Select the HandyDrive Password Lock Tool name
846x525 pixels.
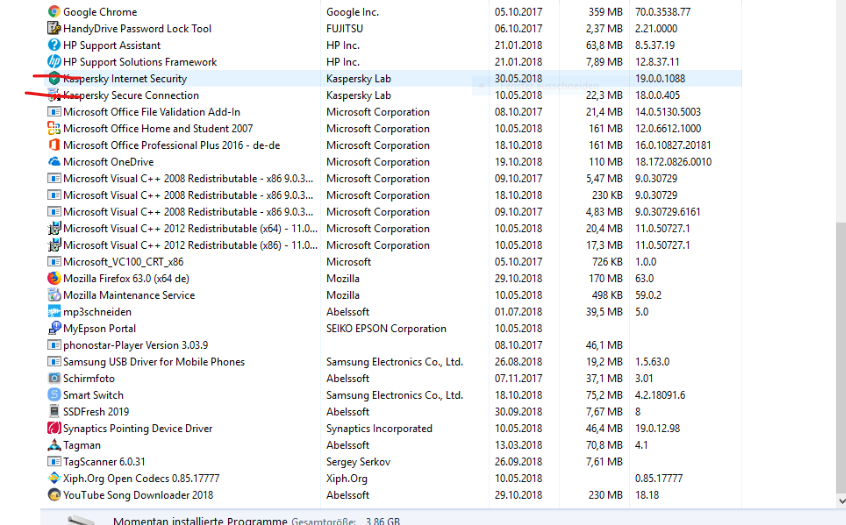pos(137,28)
